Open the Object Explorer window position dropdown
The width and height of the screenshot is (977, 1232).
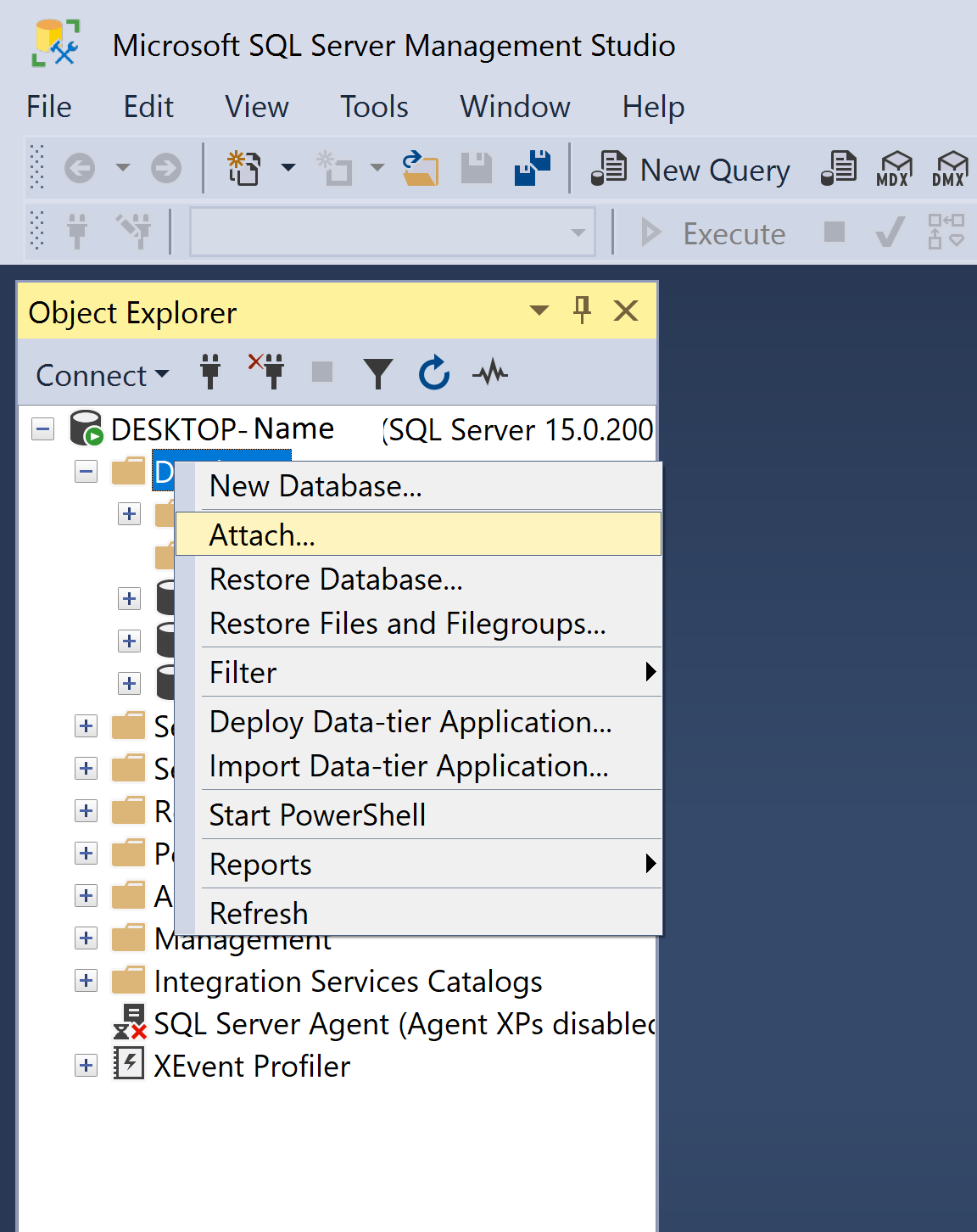coord(539,311)
